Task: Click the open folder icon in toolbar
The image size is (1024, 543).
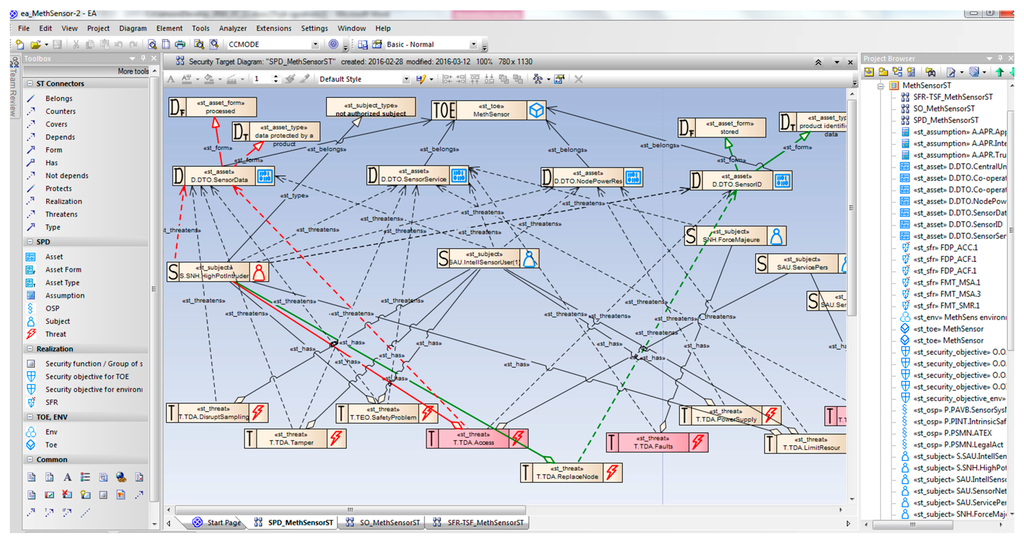Action: pos(36,45)
